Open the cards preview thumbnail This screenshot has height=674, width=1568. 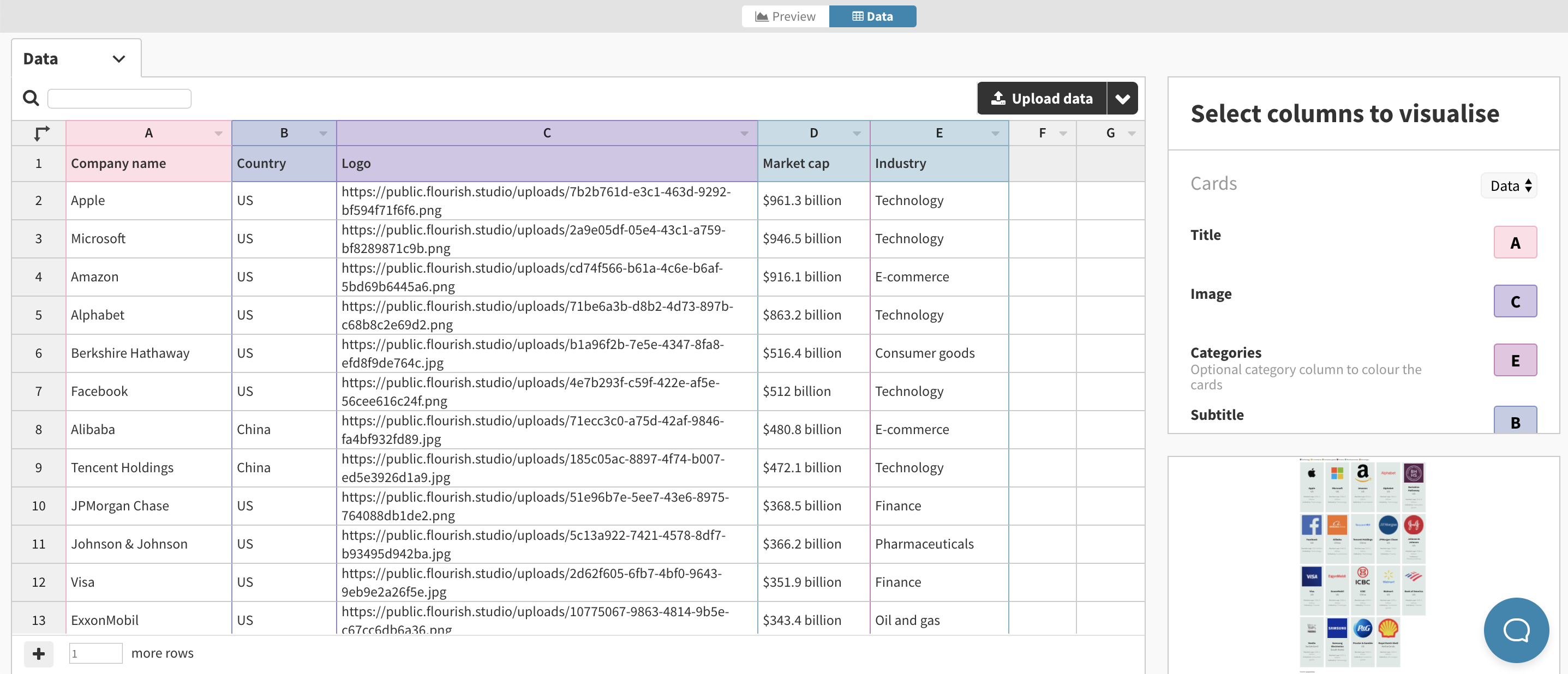1362,564
